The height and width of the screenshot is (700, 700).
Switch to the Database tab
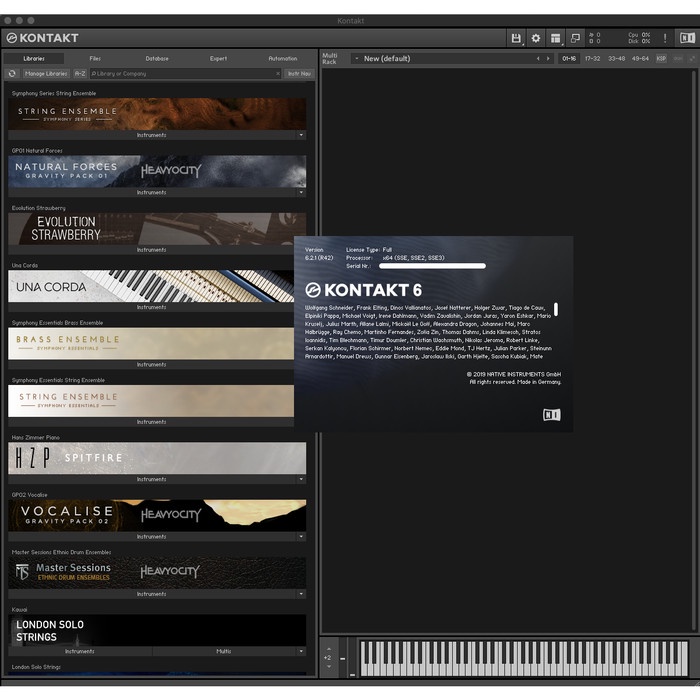(157, 58)
